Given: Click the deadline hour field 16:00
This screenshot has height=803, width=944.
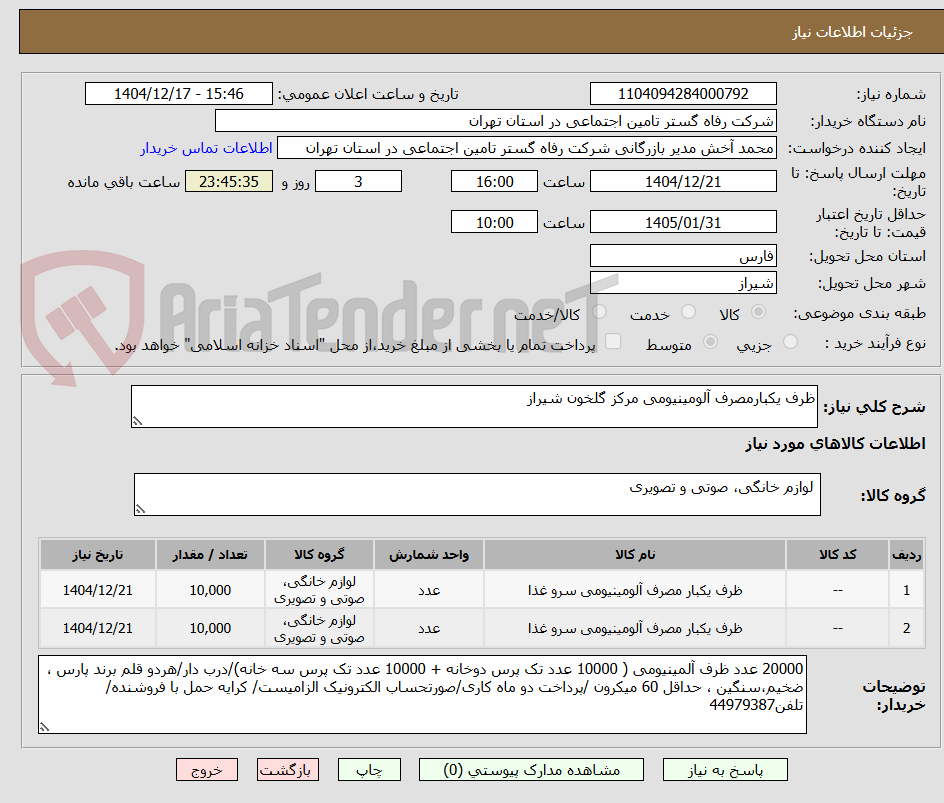Looking at the screenshot, I should coord(494,181).
